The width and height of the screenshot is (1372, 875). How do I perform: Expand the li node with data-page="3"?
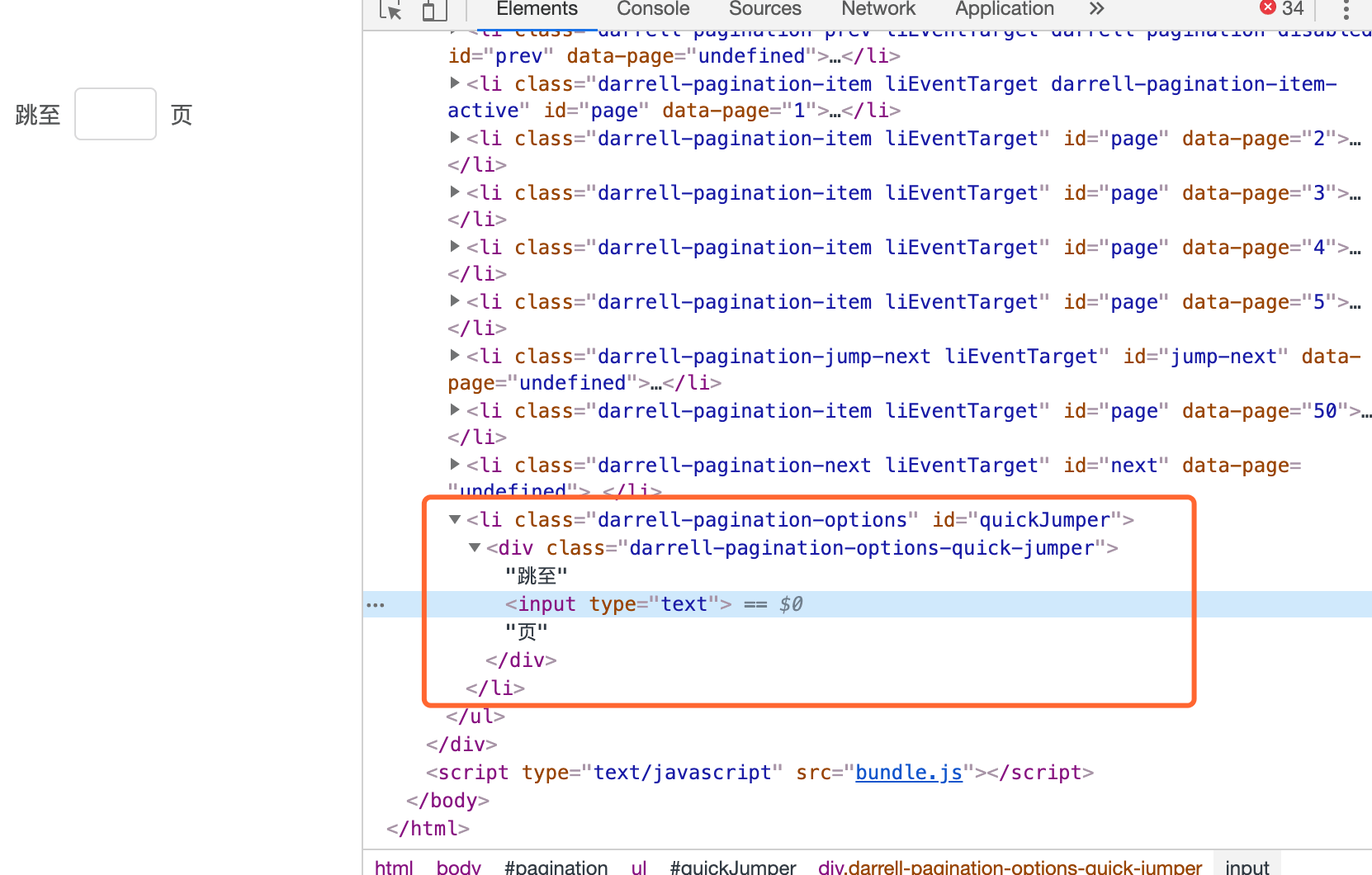coord(455,192)
